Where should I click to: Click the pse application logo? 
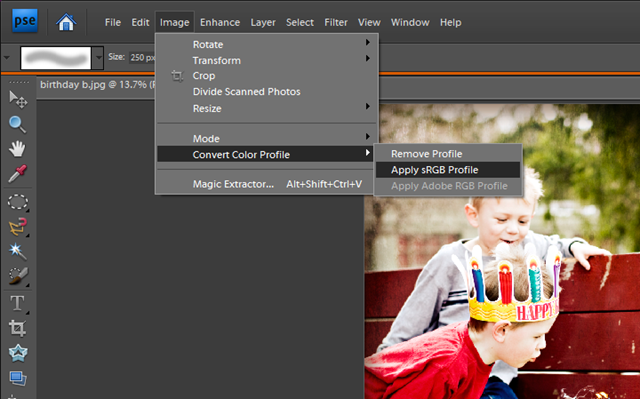tap(25, 21)
